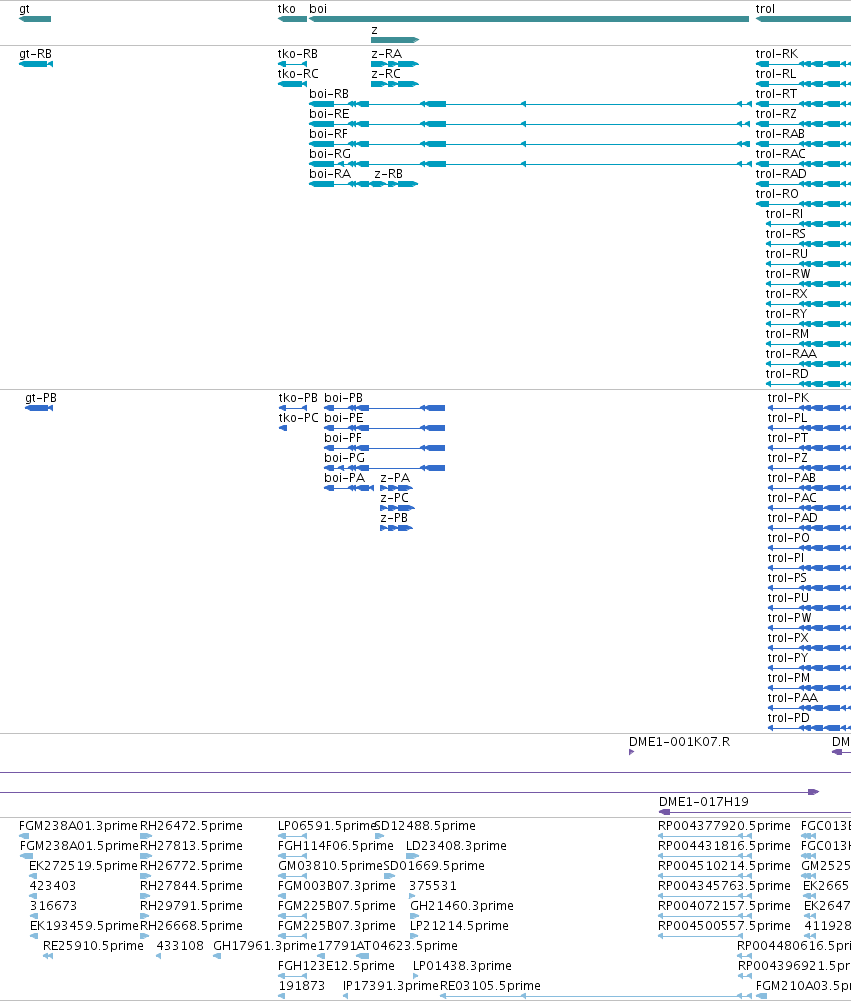Select the boi-PB protein label
The width and height of the screenshot is (851, 1001).
[x=343, y=398]
